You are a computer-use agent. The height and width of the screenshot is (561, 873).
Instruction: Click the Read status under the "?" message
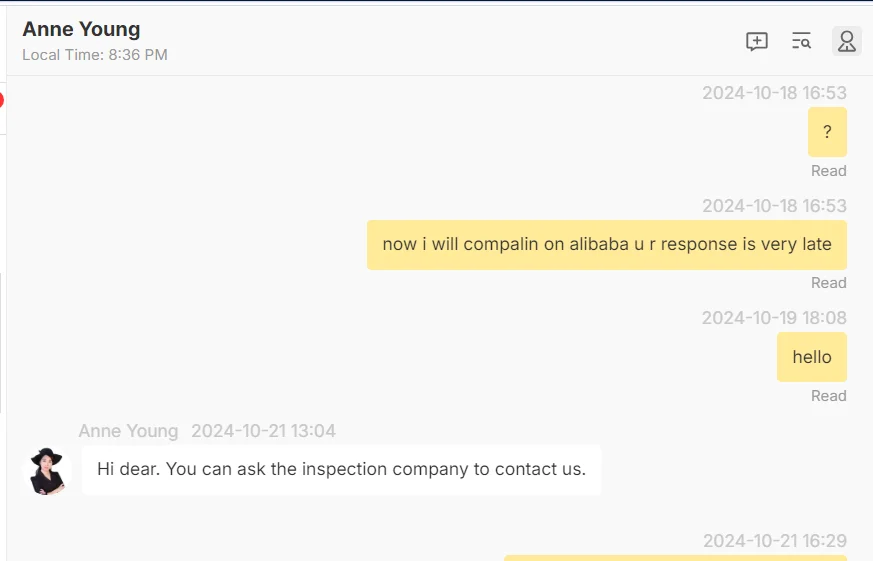(828, 171)
